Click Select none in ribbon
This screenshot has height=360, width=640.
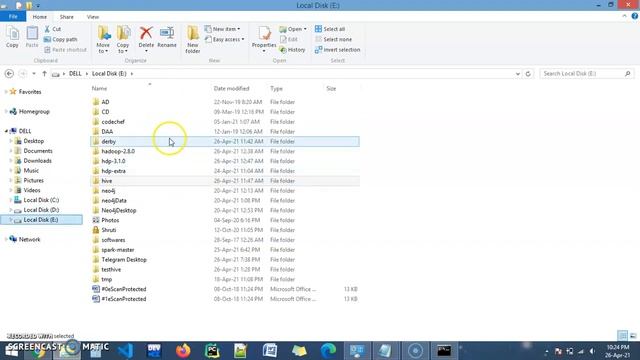tap(333, 40)
